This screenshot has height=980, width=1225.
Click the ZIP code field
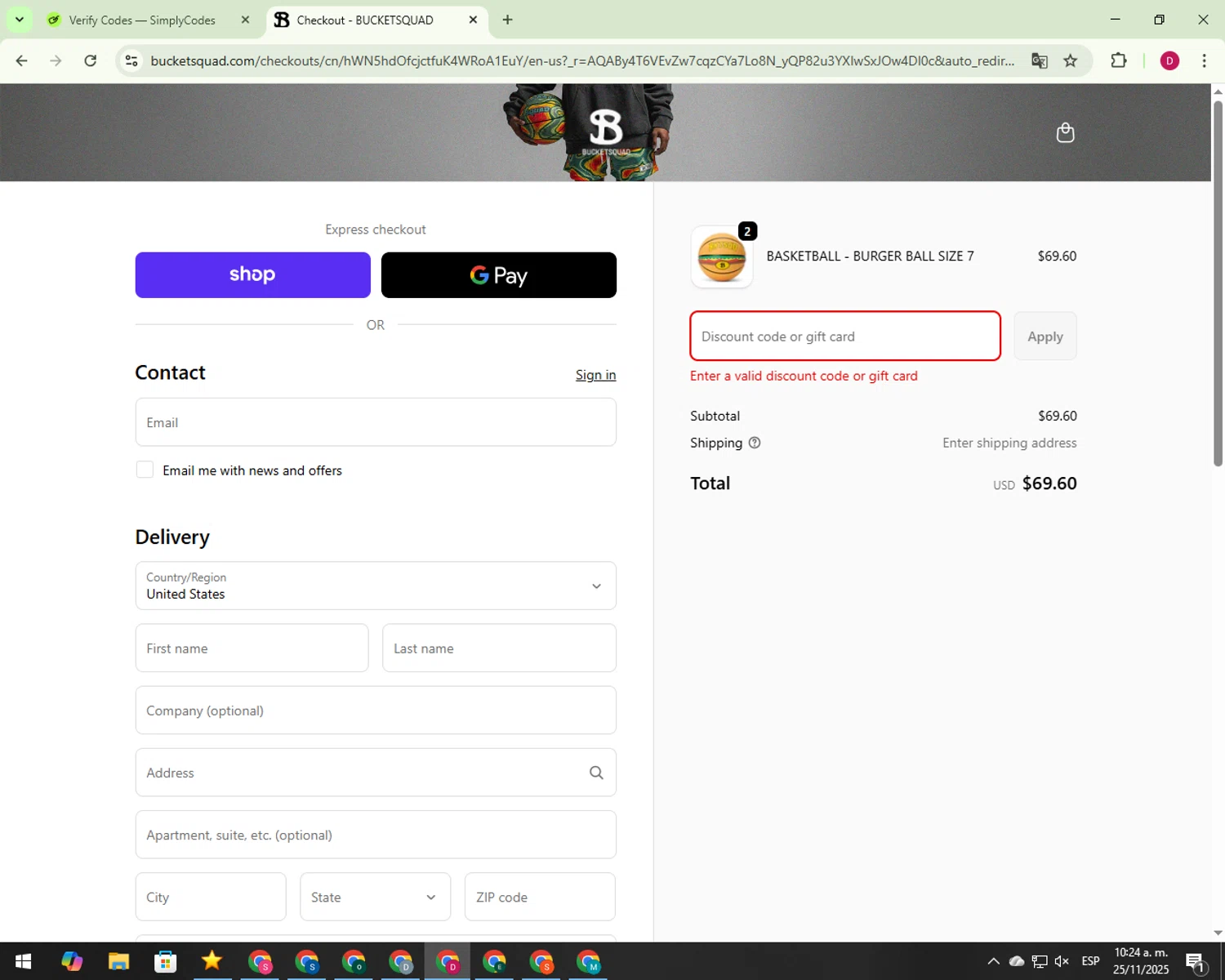[540, 897]
